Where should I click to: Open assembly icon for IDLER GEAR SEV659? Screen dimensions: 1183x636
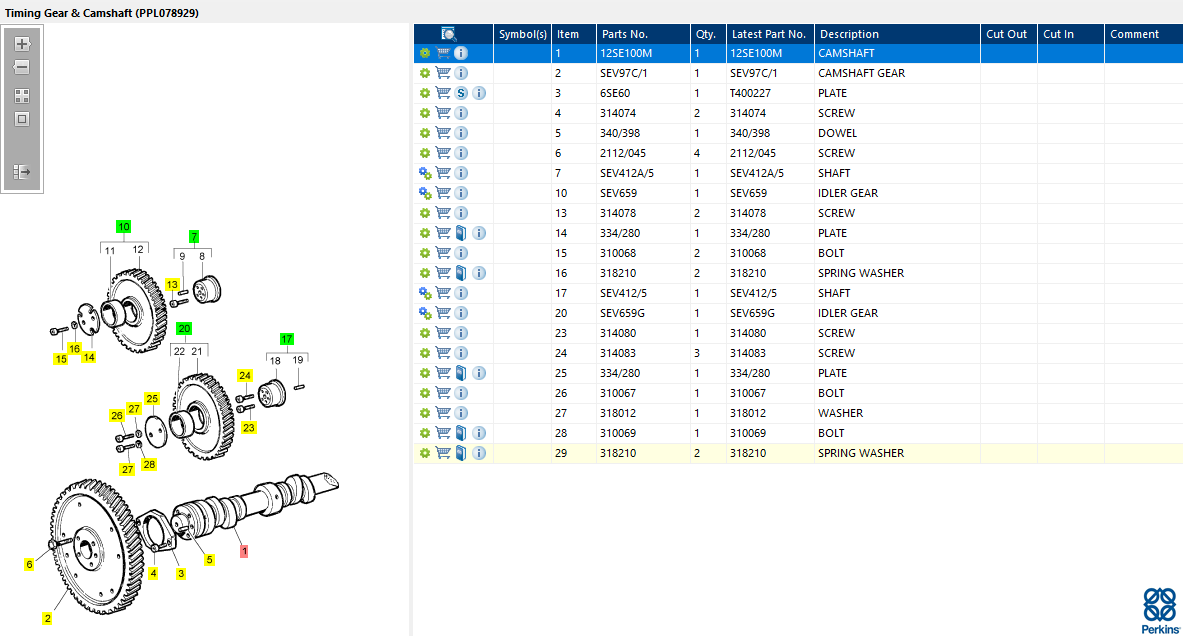click(425, 193)
